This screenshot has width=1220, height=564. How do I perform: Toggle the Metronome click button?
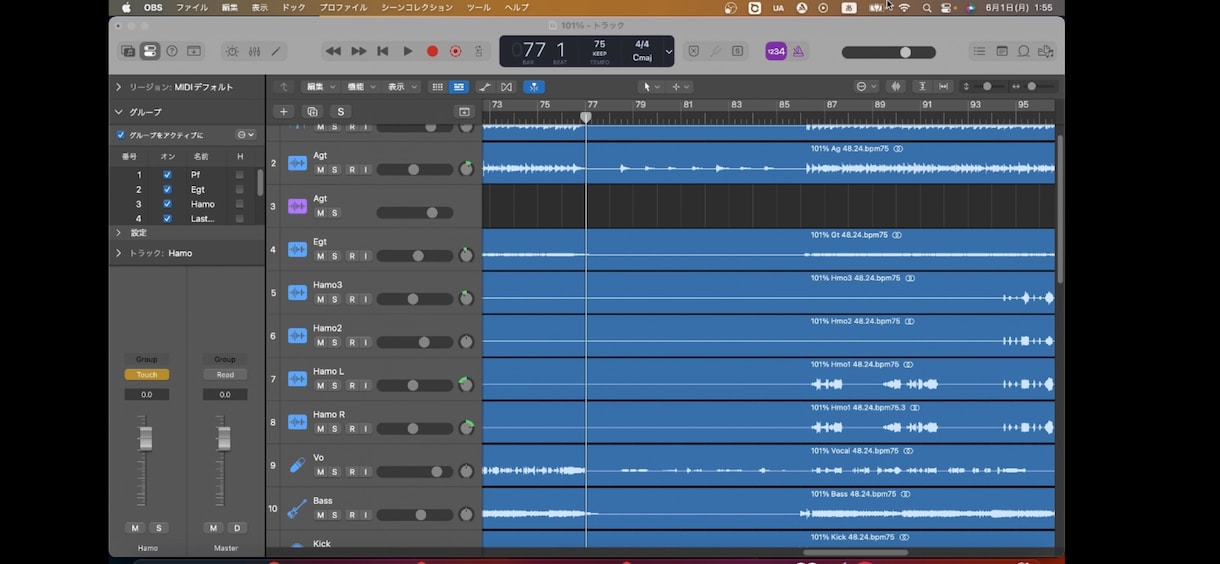(798, 51)
